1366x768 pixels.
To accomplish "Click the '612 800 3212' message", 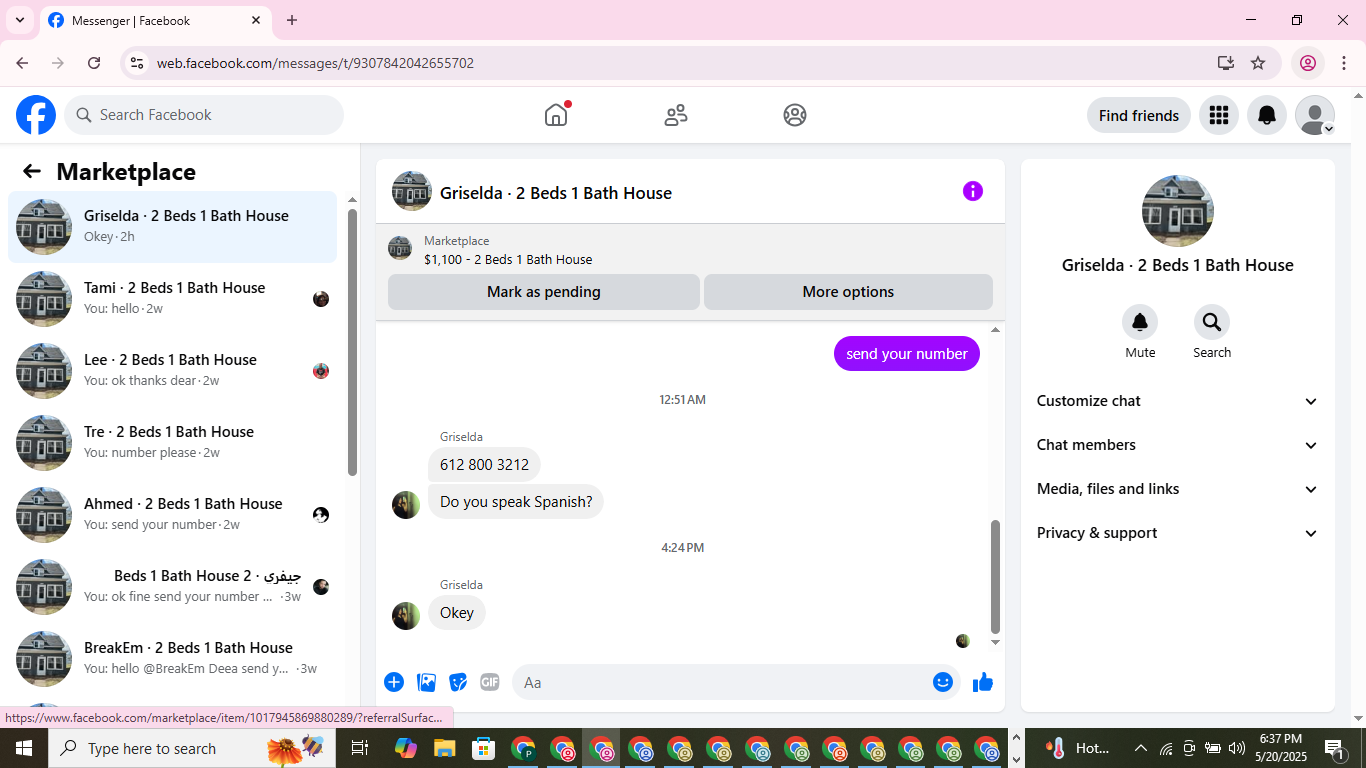I will coord(484,464).
